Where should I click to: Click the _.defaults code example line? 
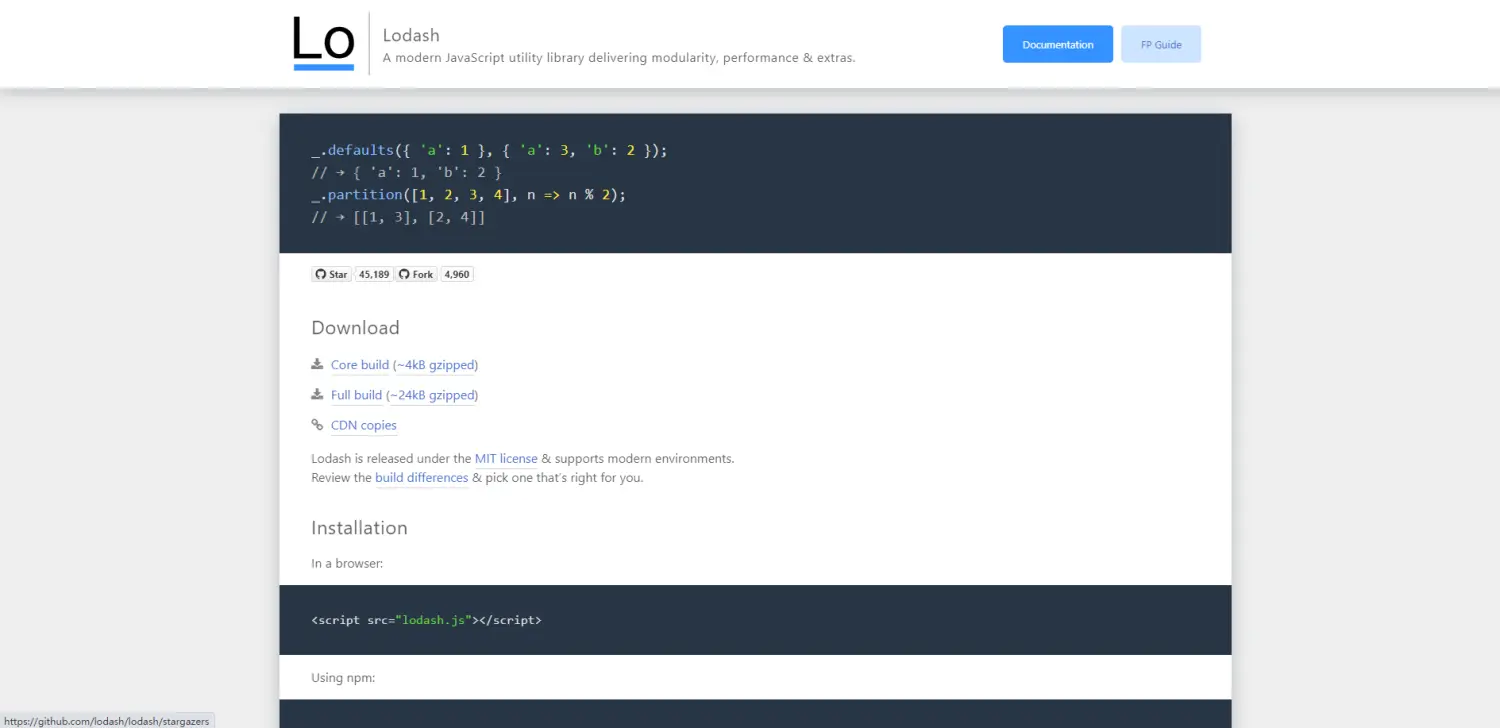[489, 150]
